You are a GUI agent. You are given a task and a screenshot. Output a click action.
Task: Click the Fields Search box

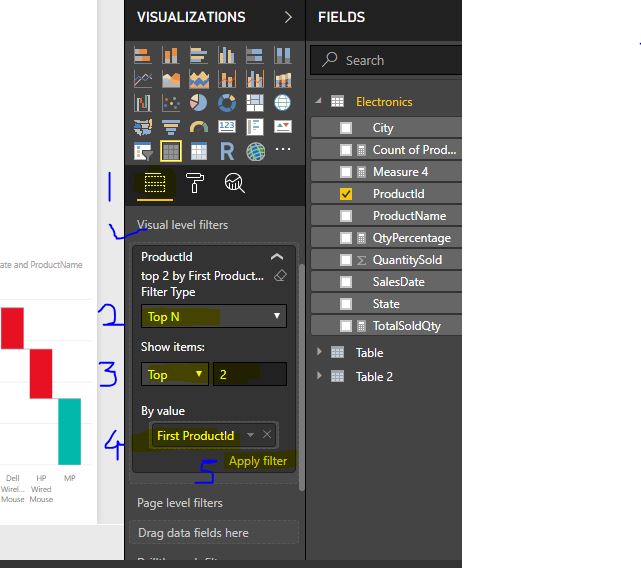click(x=386, y=60)
